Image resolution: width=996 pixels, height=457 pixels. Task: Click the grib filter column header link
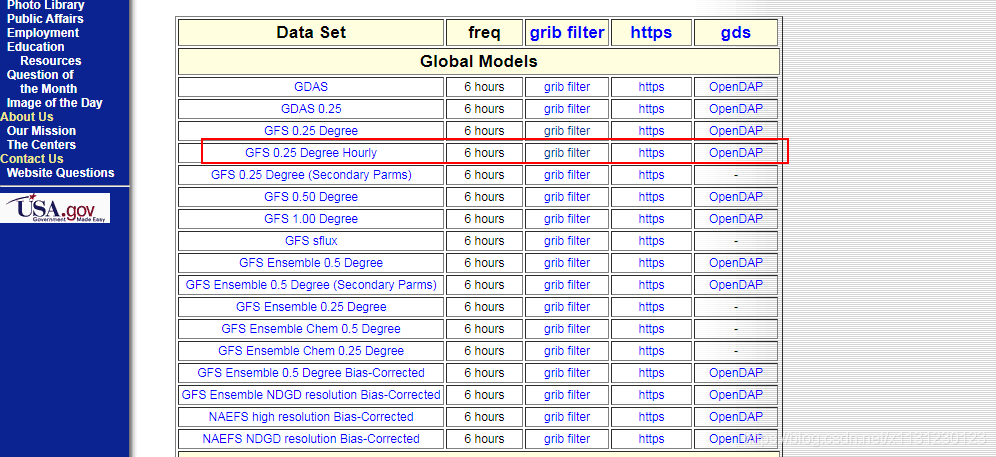pyautogui.click(x=567, y=32)
